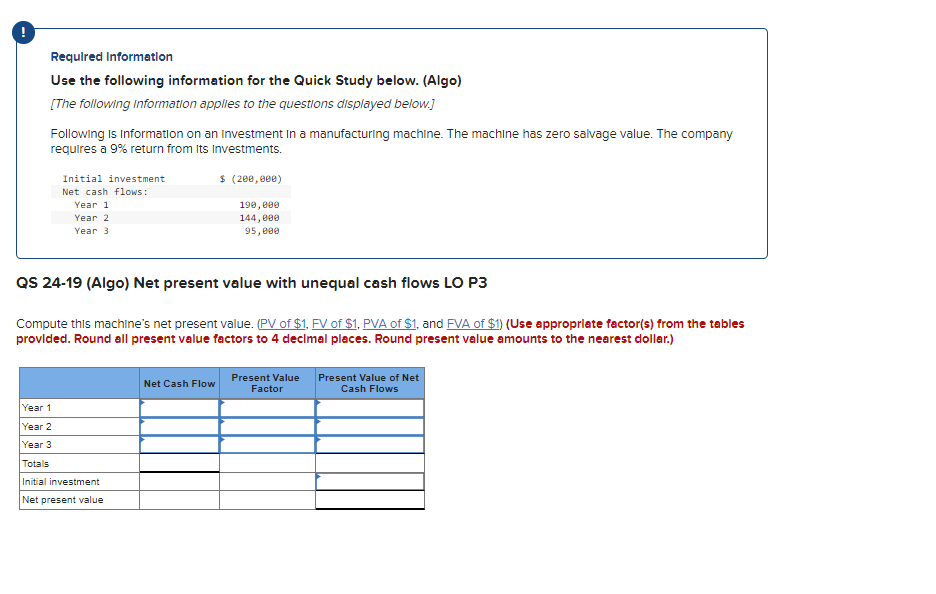Viewport: 936px width, 594px height.
Task: Select Year 2 Present Value Factor cell
Action: (267, 426)
